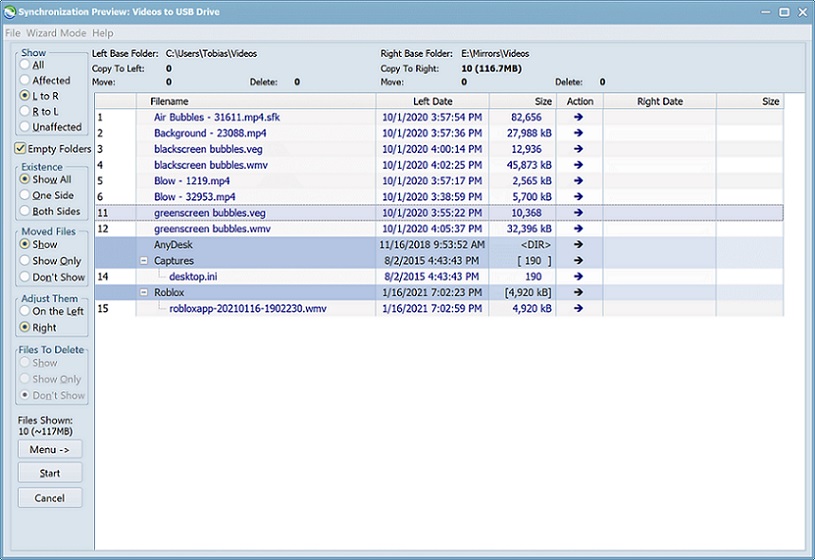Screen dimensions: 815x560
Task: Sort by the Action column header
Action: (x=580, y=101)
